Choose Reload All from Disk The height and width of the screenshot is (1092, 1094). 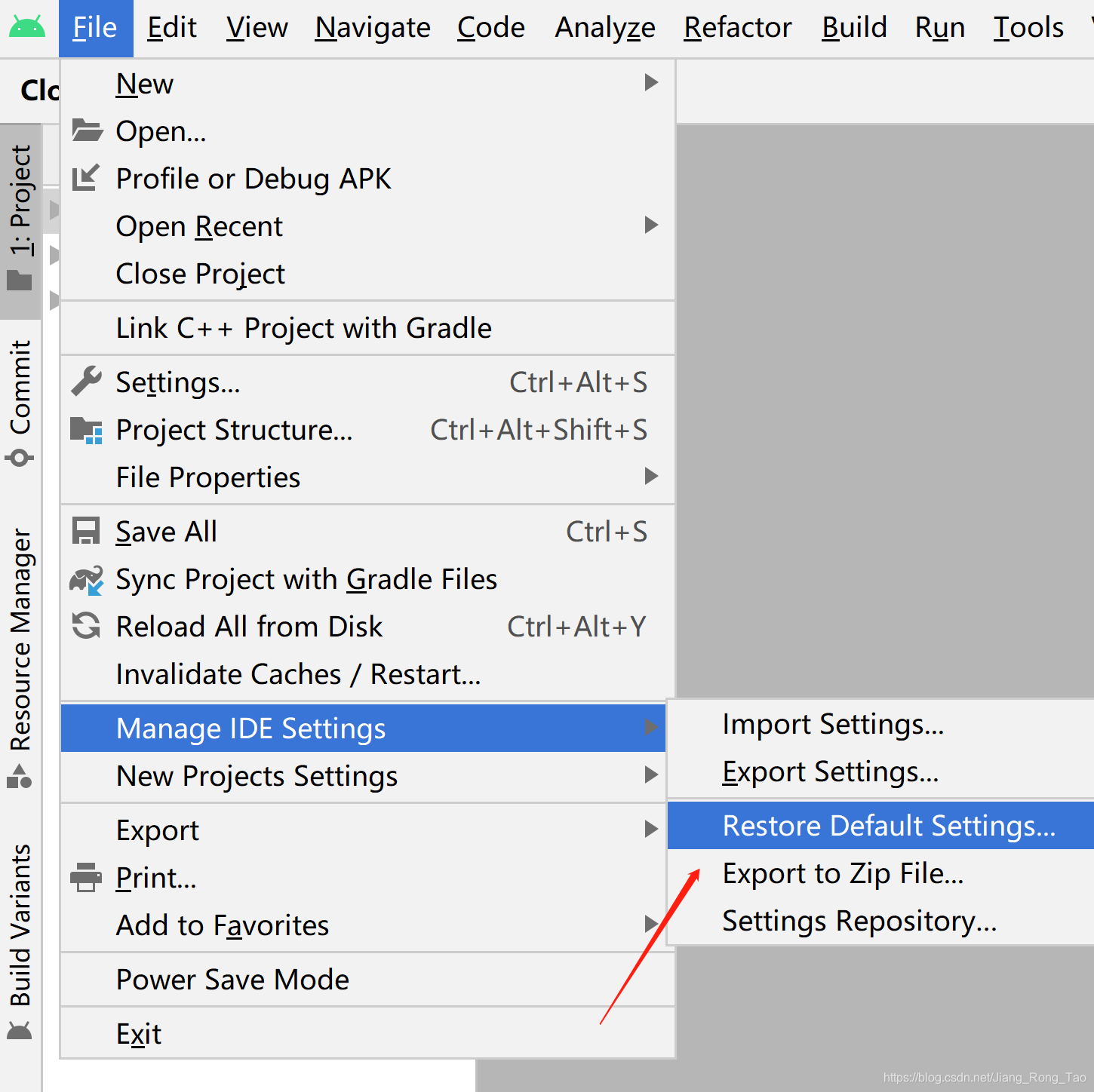[367, 626]
